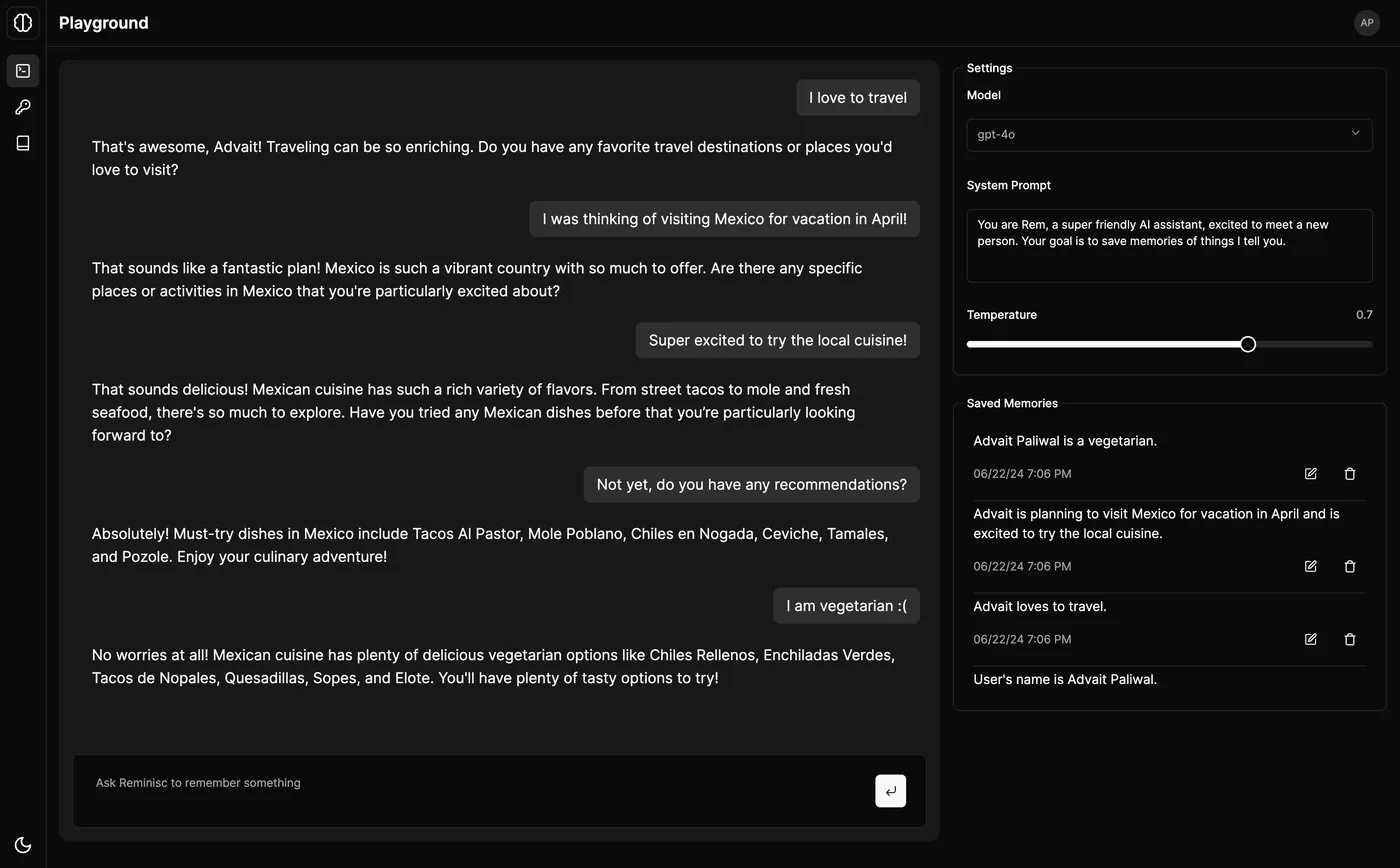Delete the Mexico vacation memory
Viewport: 1400px width, 868px height.
[x=1349, y=566]
